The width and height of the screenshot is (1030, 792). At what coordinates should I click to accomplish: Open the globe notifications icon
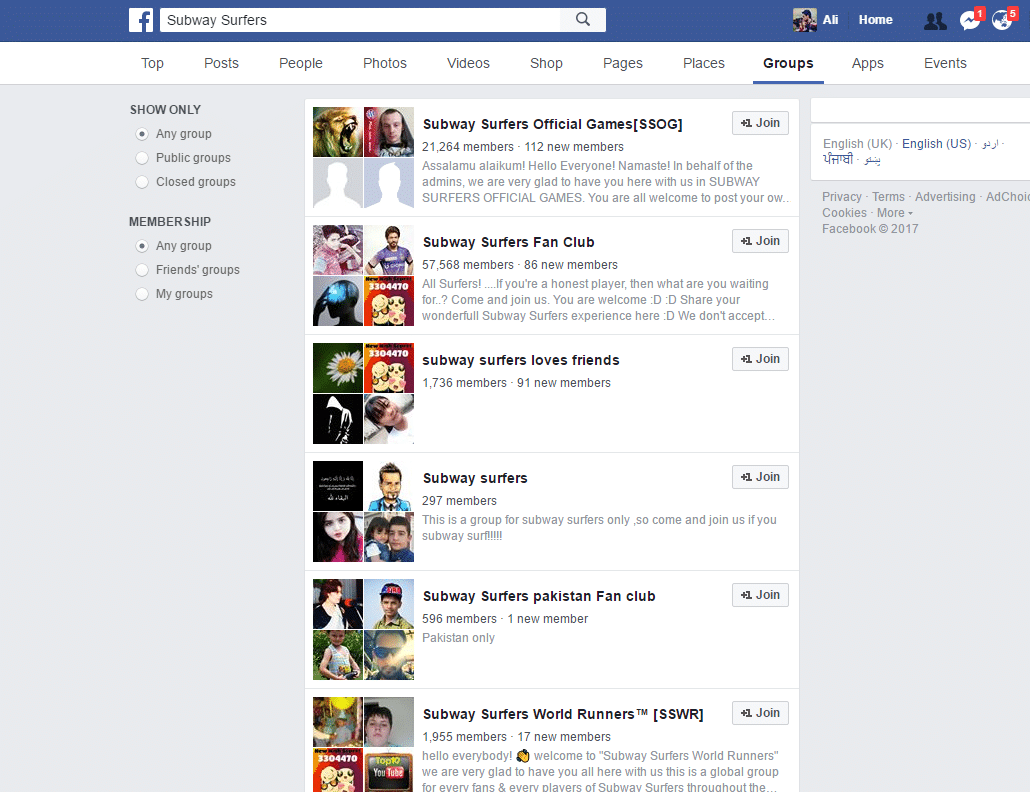pyautogui.click(x=1002, y=20)
